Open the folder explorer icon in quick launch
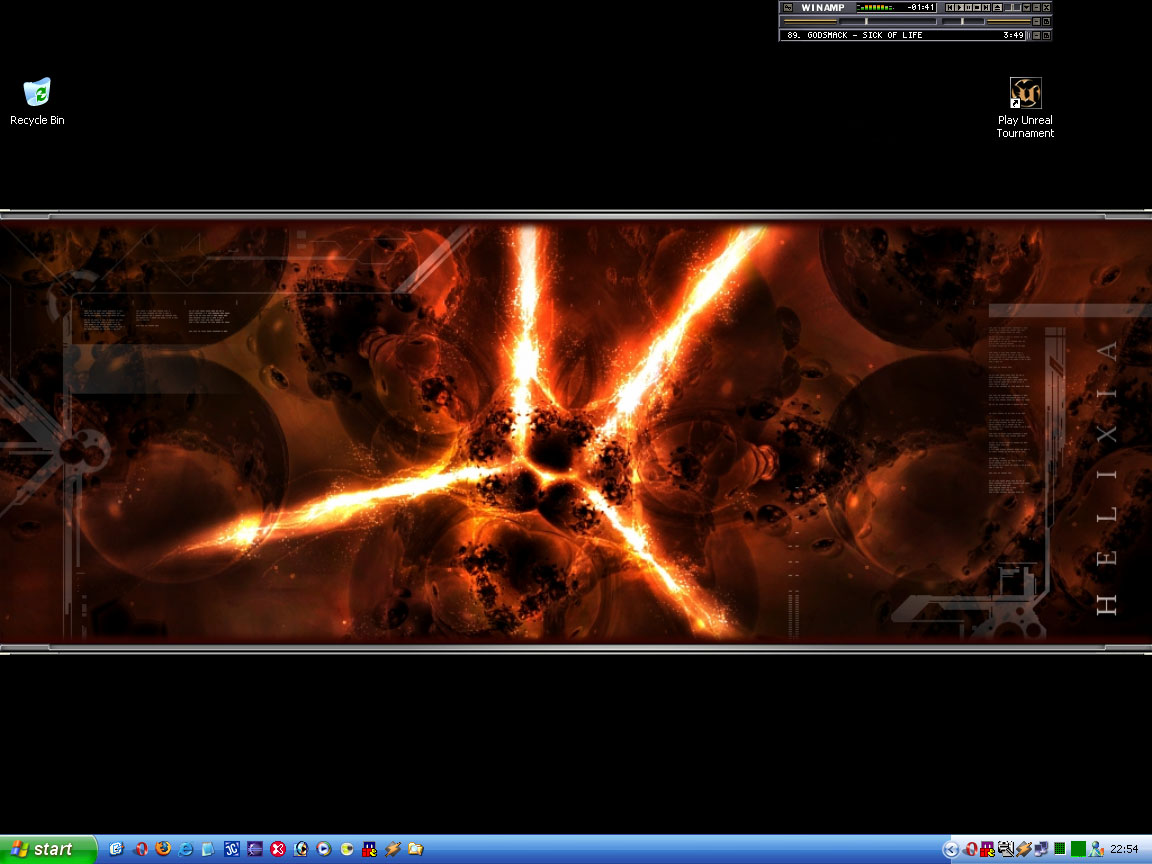 click(416, 849)
